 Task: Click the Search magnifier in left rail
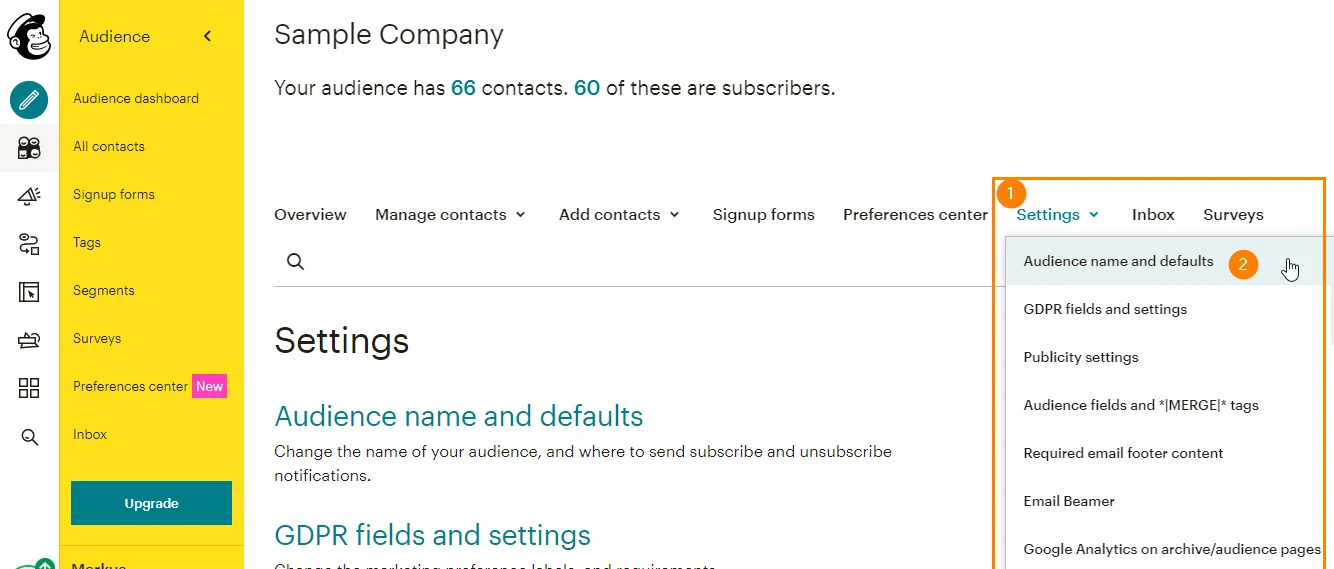[29, 437]
